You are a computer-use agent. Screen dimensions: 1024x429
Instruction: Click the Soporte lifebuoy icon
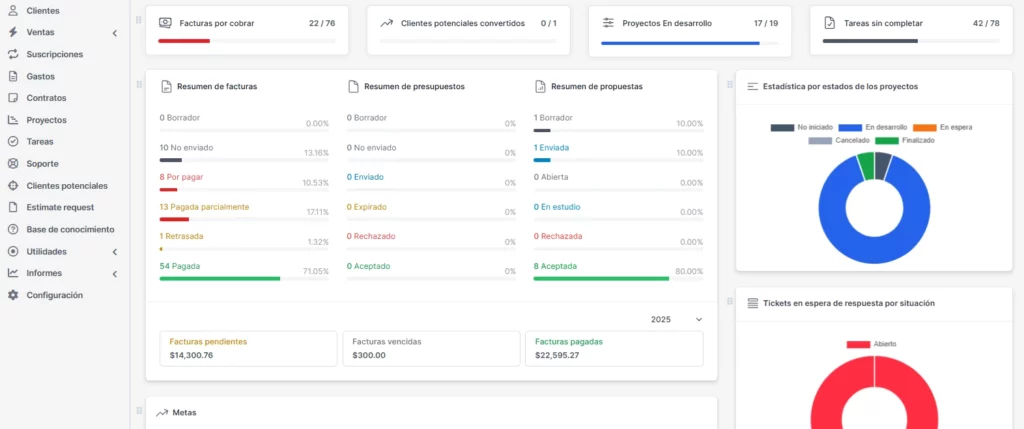click(x=13, y=164)
